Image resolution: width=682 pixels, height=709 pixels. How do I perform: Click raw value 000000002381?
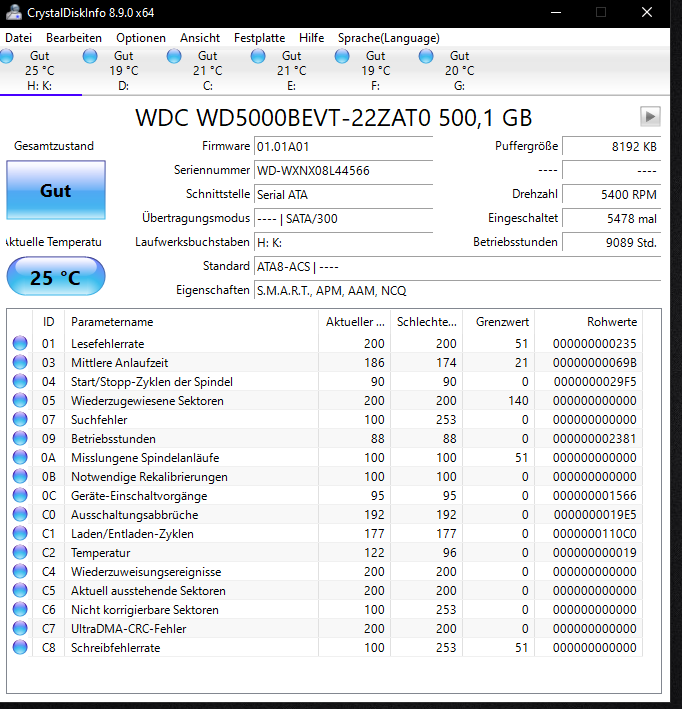595,439
